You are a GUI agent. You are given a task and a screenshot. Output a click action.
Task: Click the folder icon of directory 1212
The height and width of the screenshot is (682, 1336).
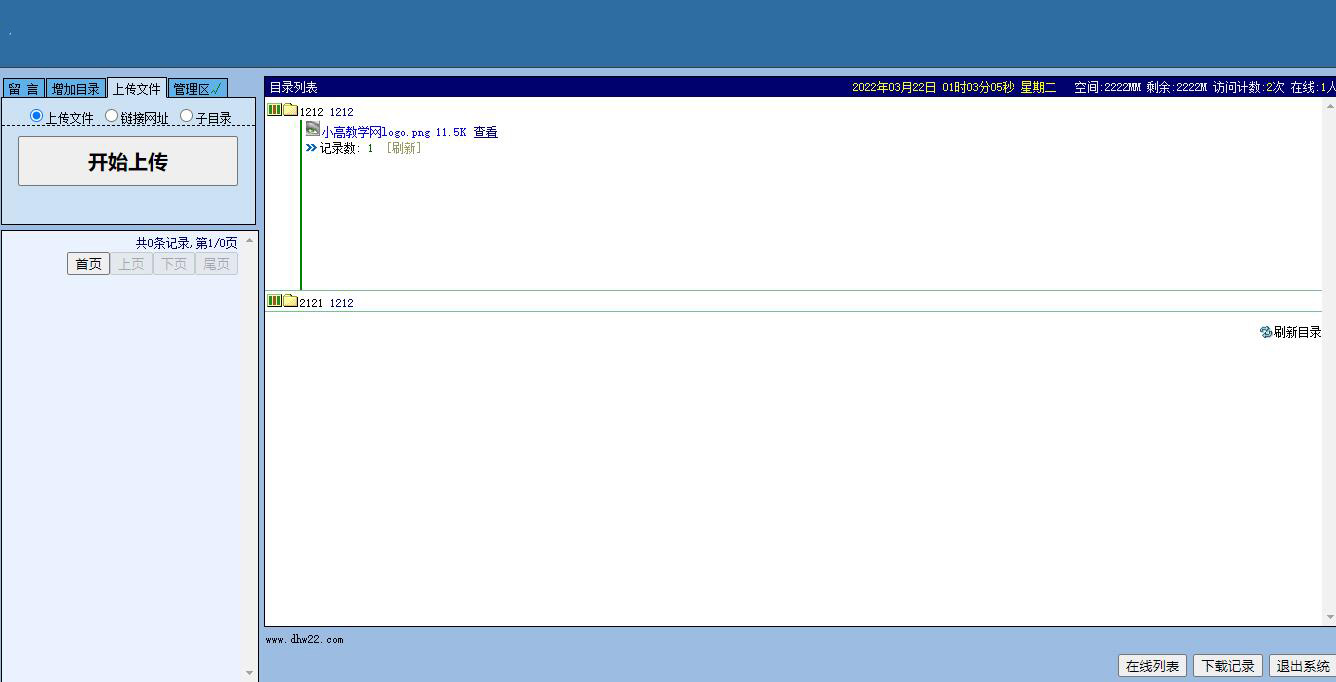coord(290,110)
